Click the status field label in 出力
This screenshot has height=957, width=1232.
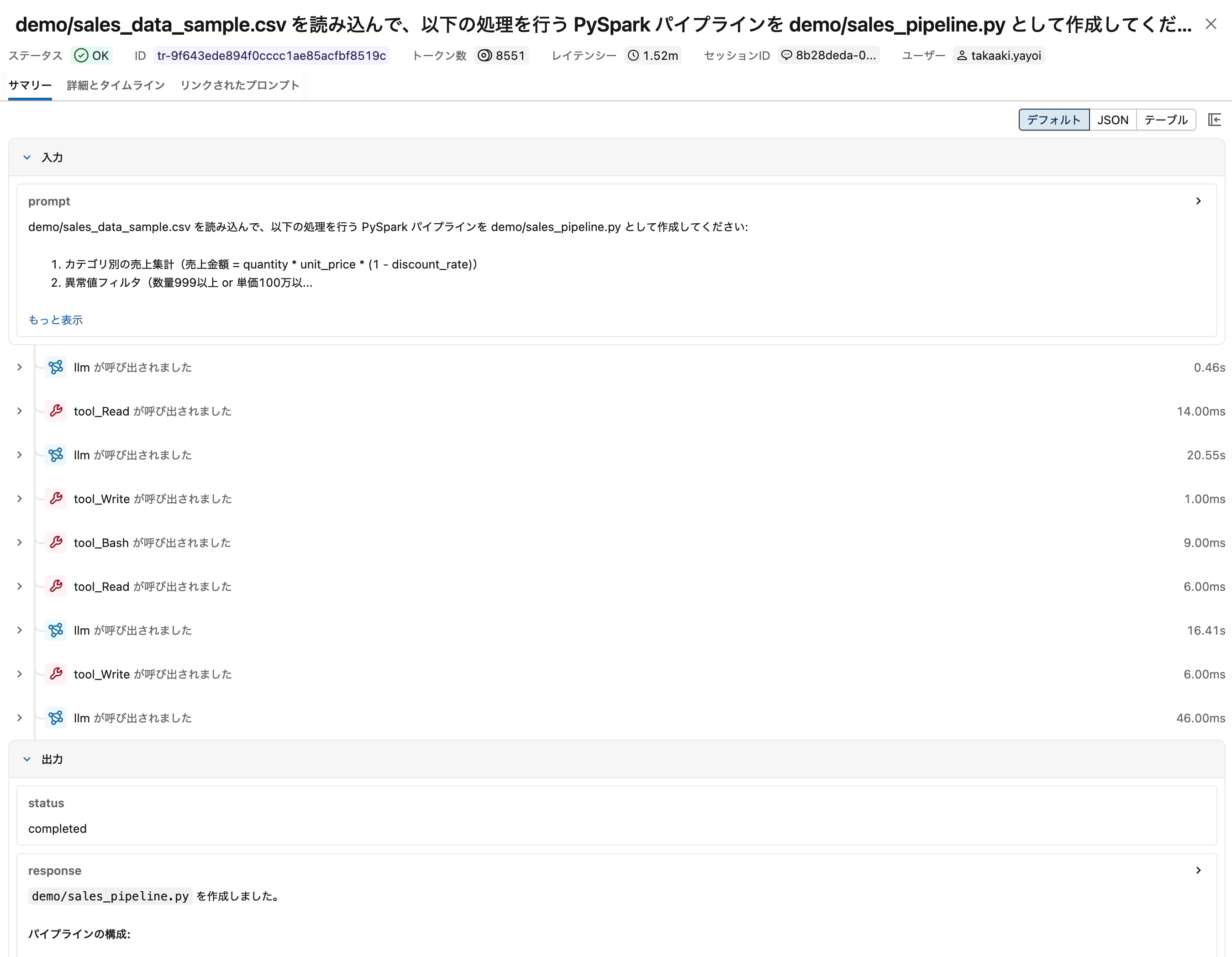(46, 803)
